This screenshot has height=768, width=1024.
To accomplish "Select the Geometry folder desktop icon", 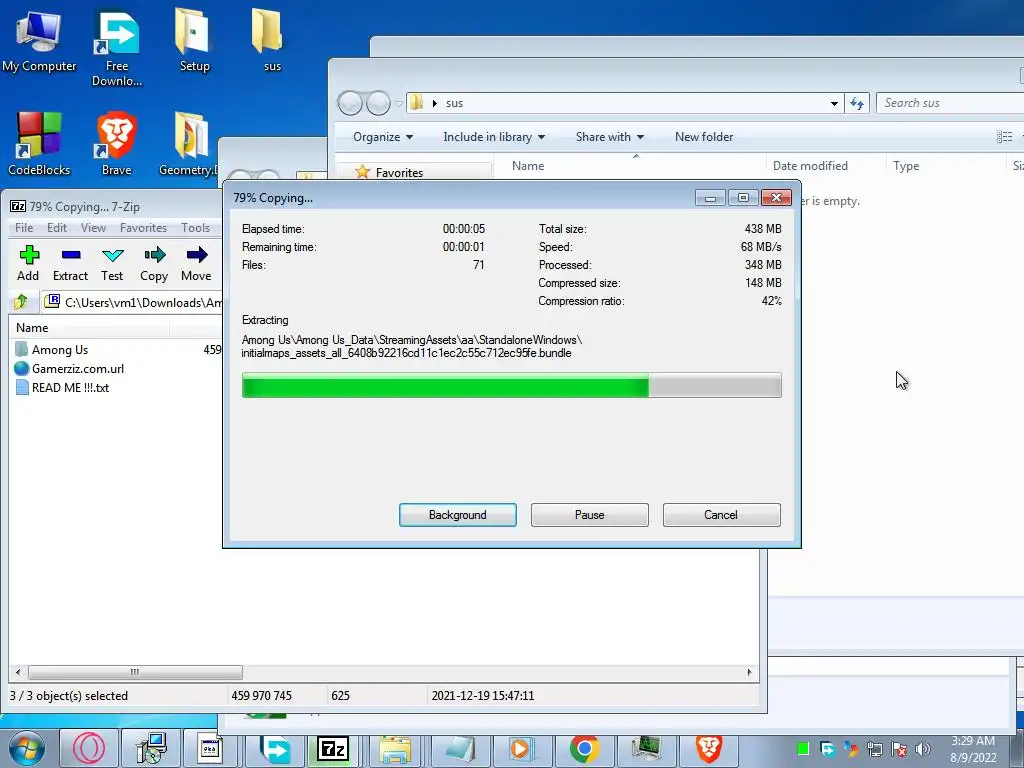I will (189, 144).
